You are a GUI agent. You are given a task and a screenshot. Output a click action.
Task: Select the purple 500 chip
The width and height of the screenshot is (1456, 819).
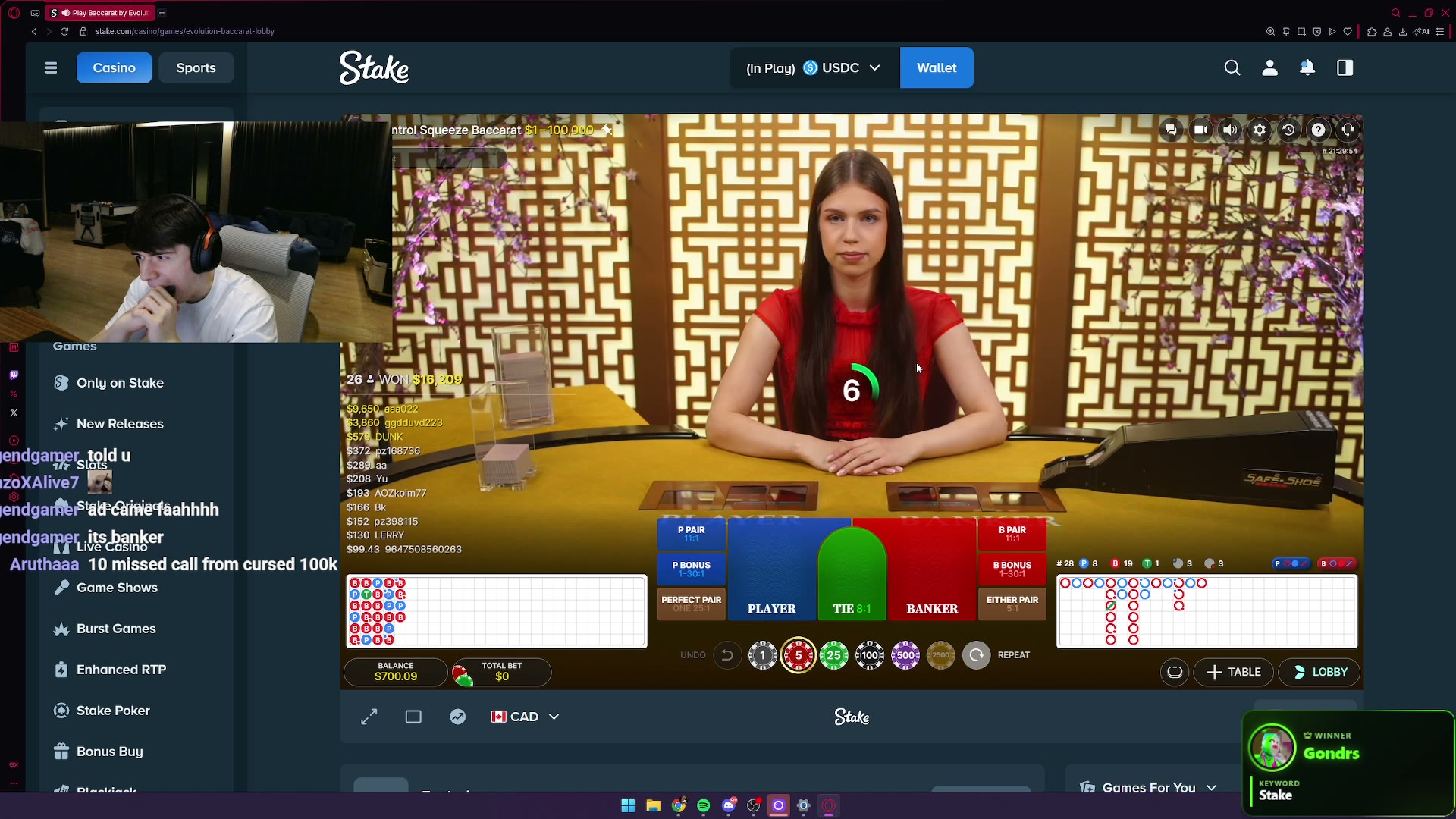905,655
